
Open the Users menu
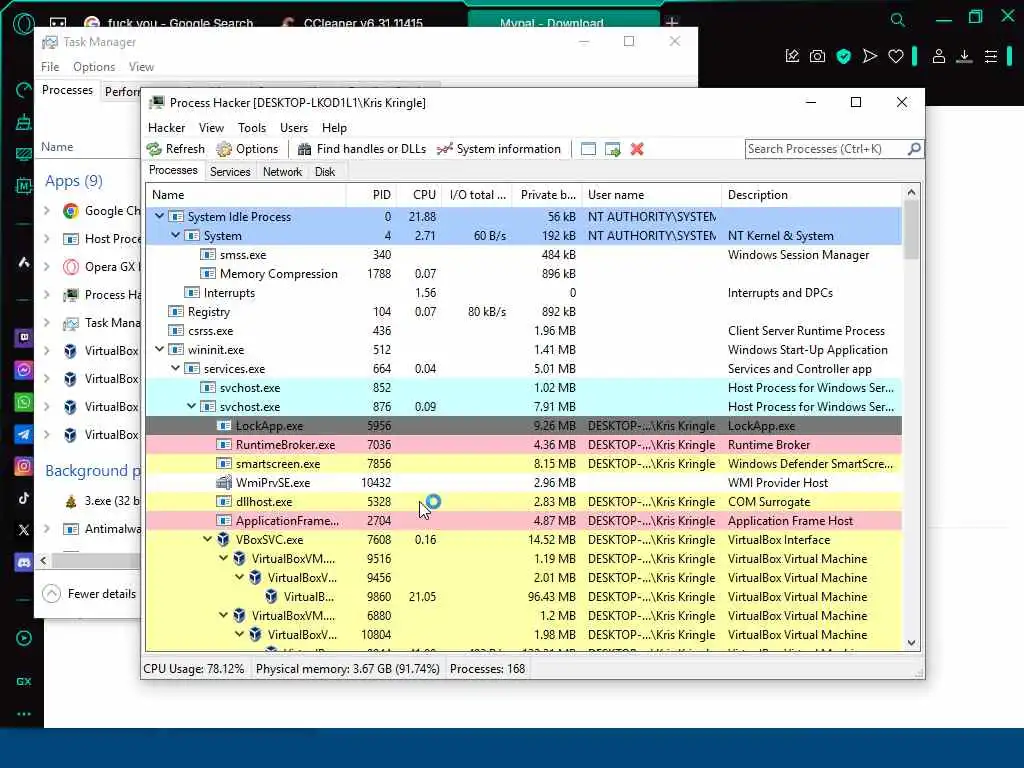coord(294,128)
